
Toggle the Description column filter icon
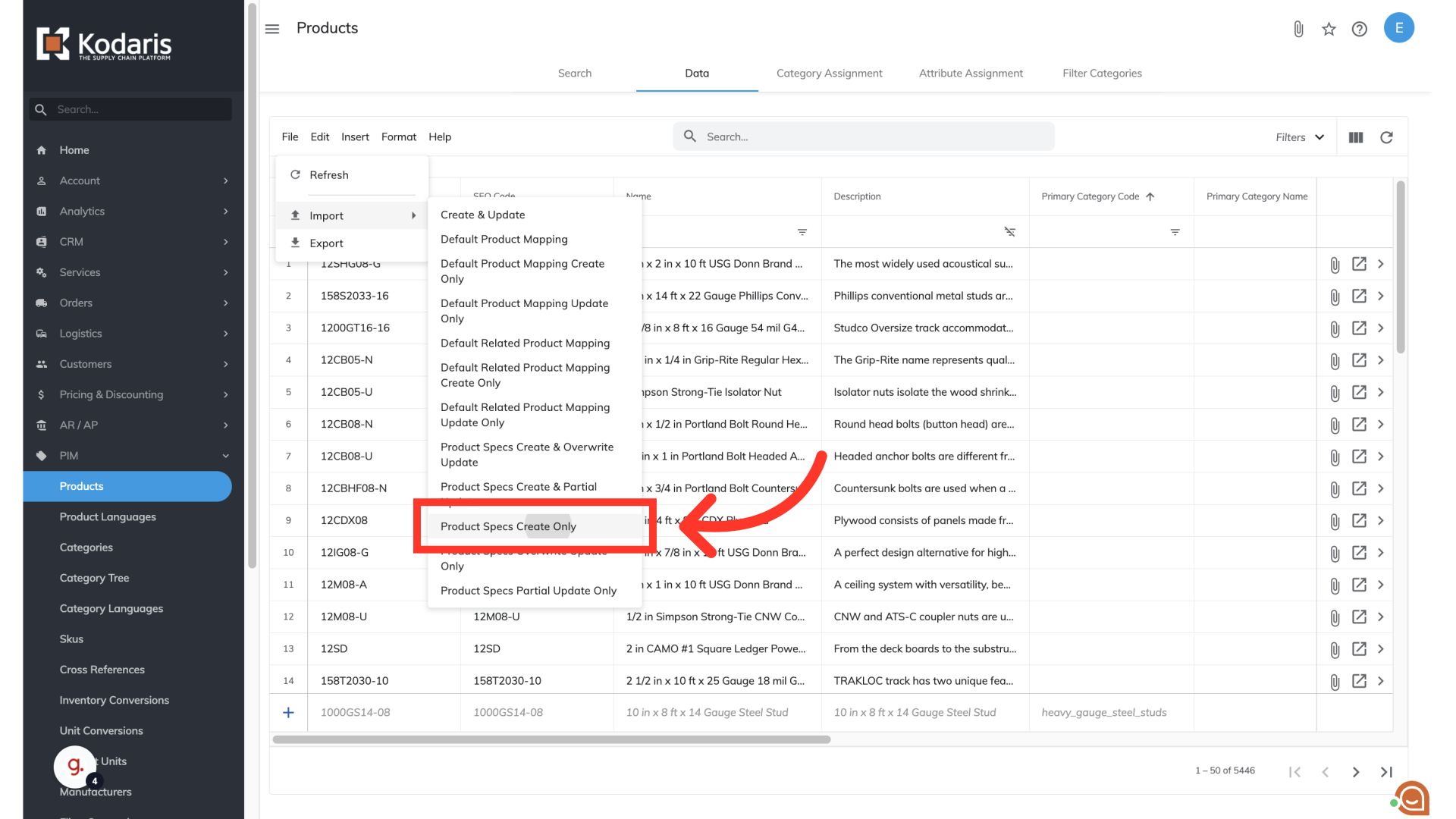click(1009, 232)
